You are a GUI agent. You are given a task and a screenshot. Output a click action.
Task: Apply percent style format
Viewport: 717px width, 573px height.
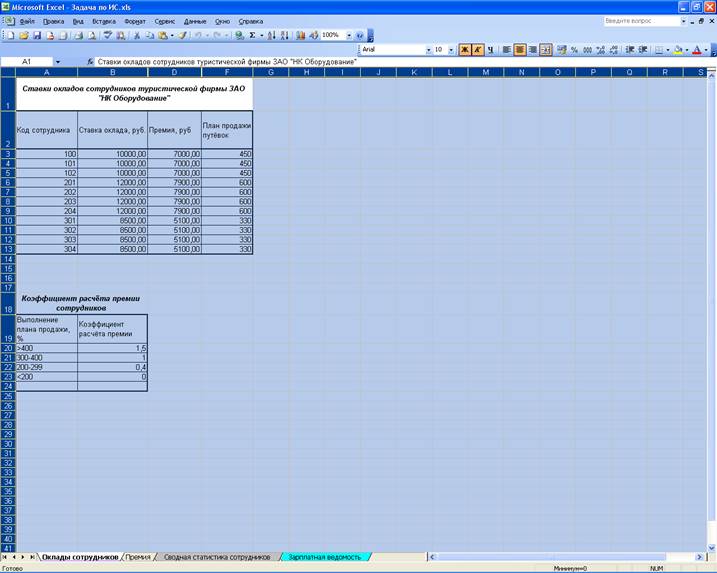[575, 49]
